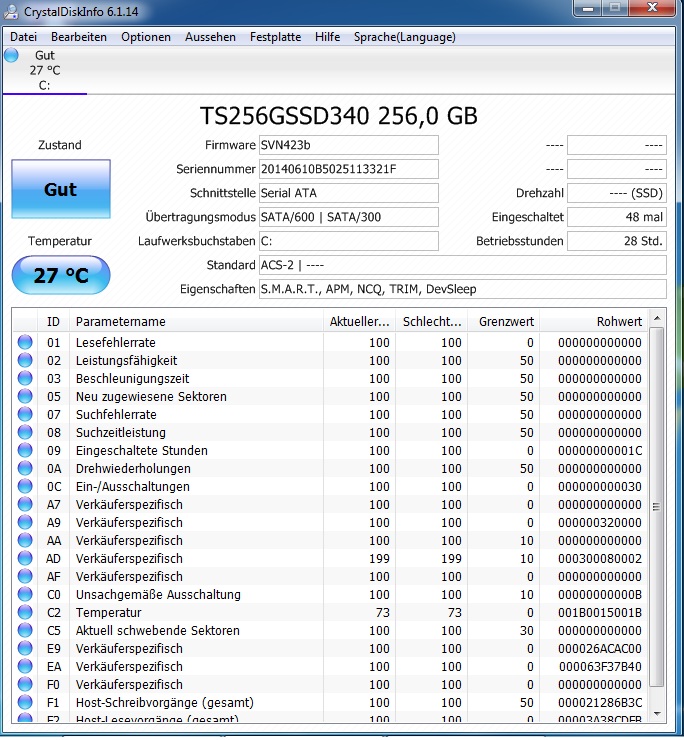Click the Aktueller column header

tap(360, 321)
